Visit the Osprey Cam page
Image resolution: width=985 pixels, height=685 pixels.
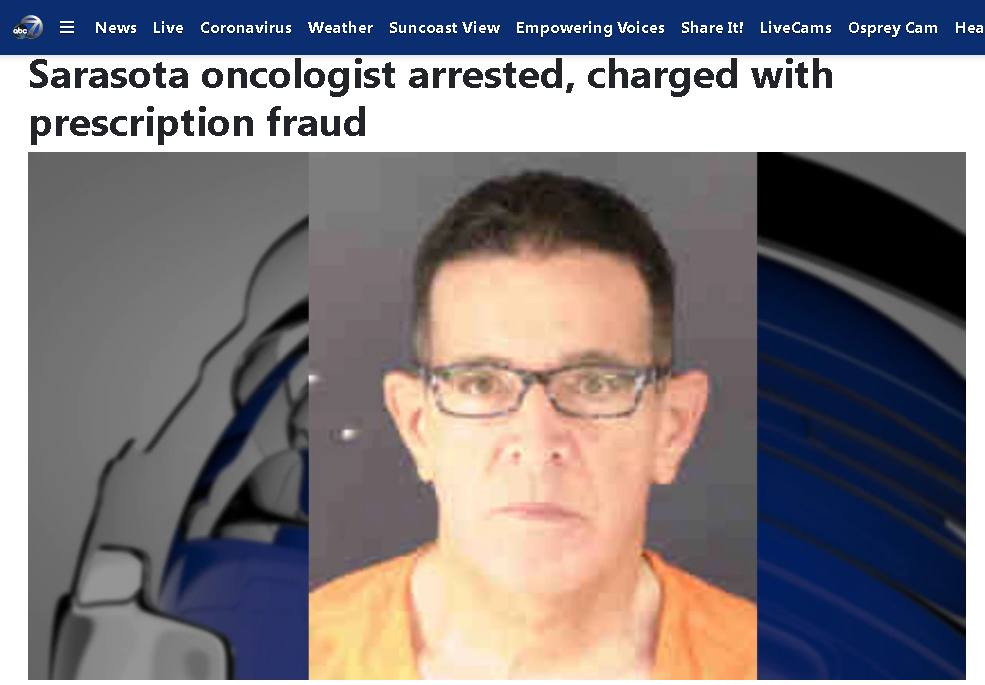pos(893,28)
